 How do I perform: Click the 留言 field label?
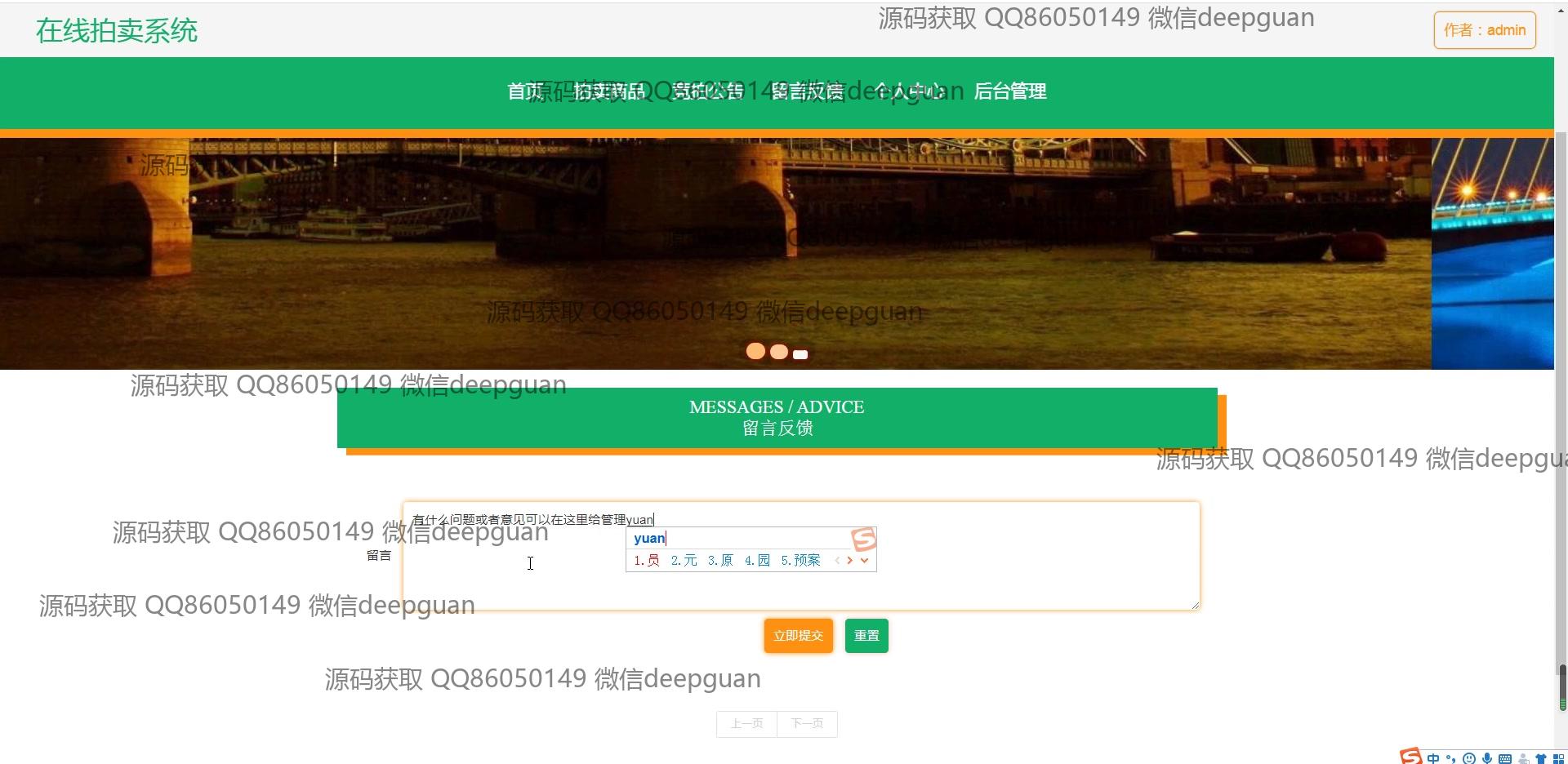click(379, 556)
